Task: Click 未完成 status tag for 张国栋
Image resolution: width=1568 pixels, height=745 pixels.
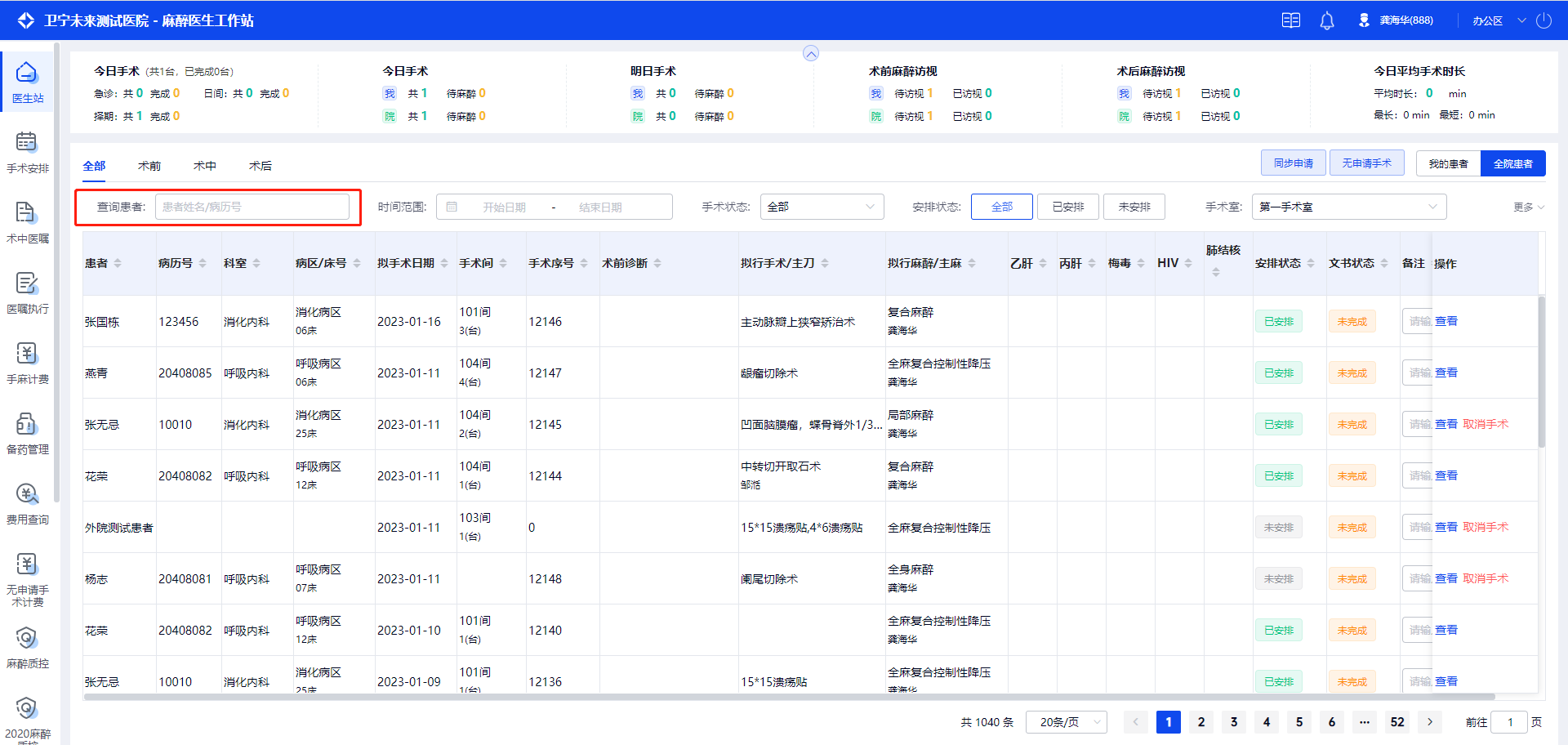Action: tap(1352, 321)
